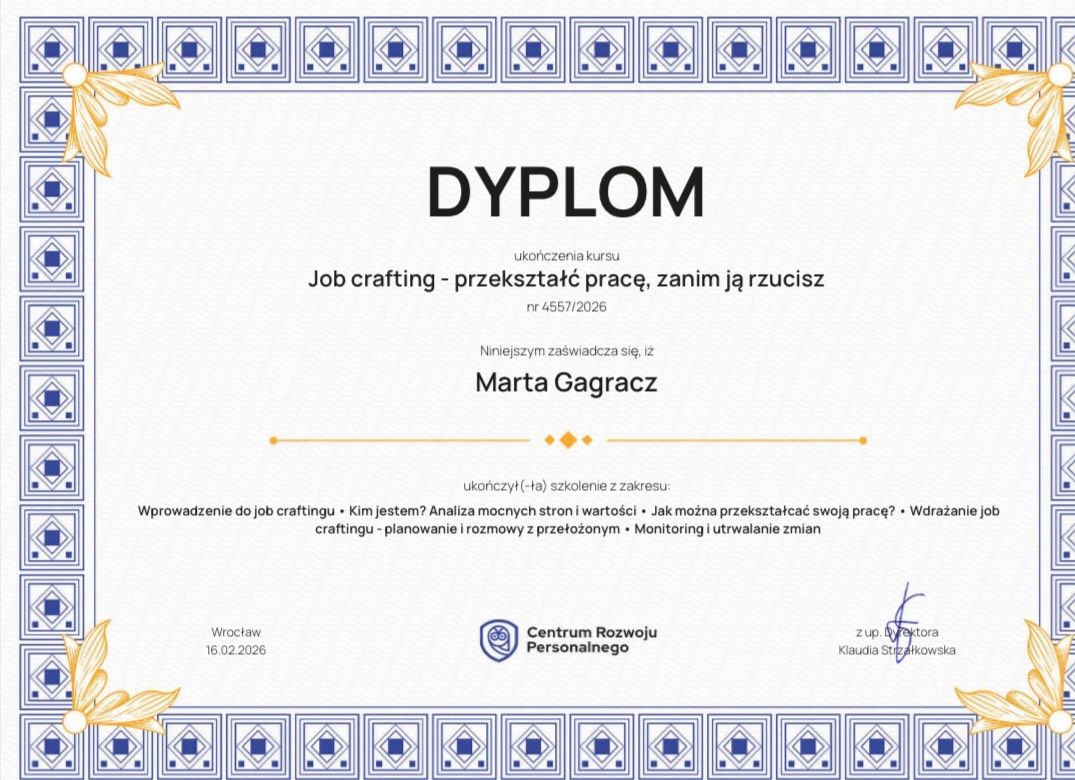The height and width of the screenshot is (780, 1075).
Task: Click the owl logo of Centrum Rozwoju Personalnego
Action: (499, 640)
